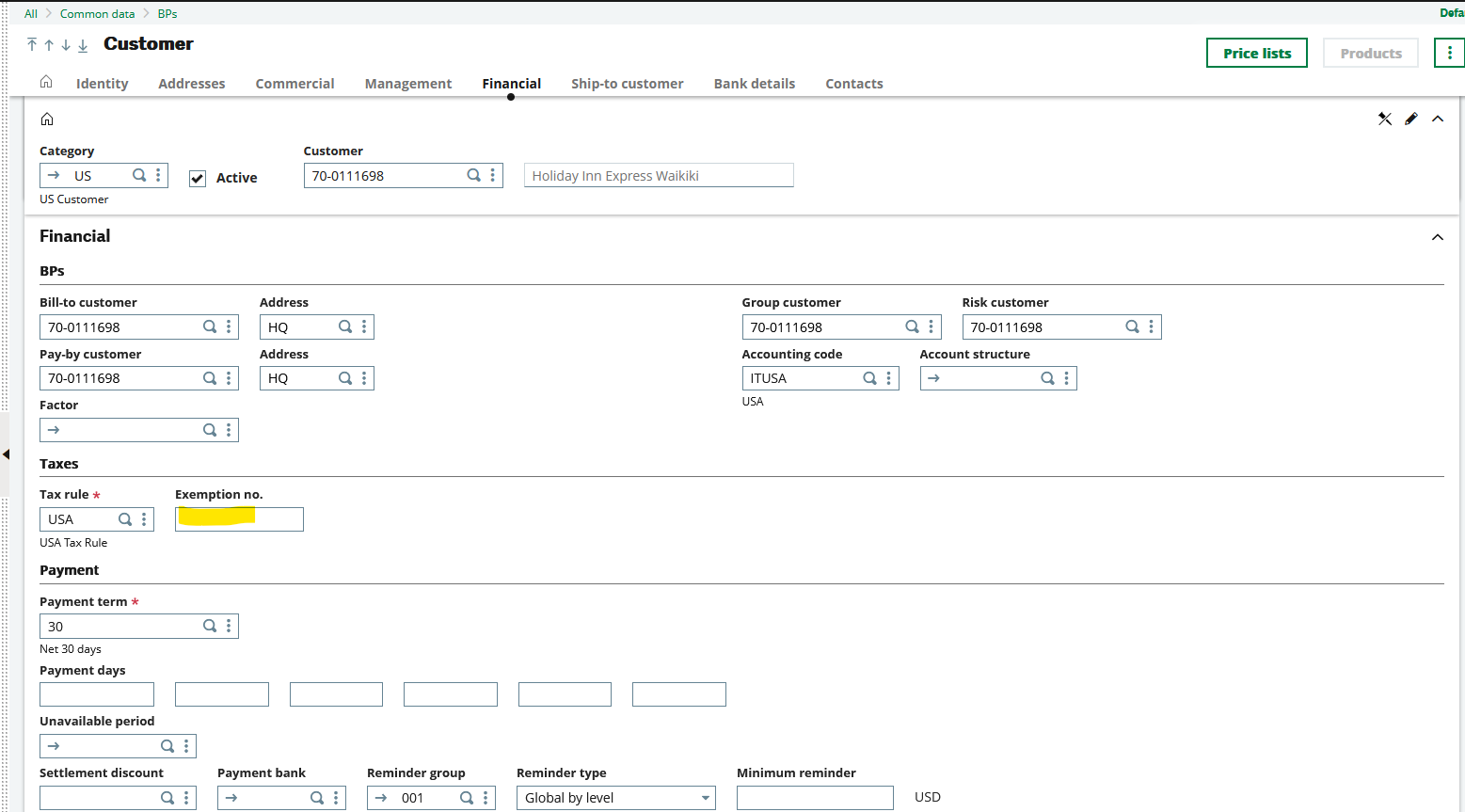This screenshot has height=812, width=1465.
Task: Unpin the record using the pushpin icon
Action: (x=1384, y=119)
